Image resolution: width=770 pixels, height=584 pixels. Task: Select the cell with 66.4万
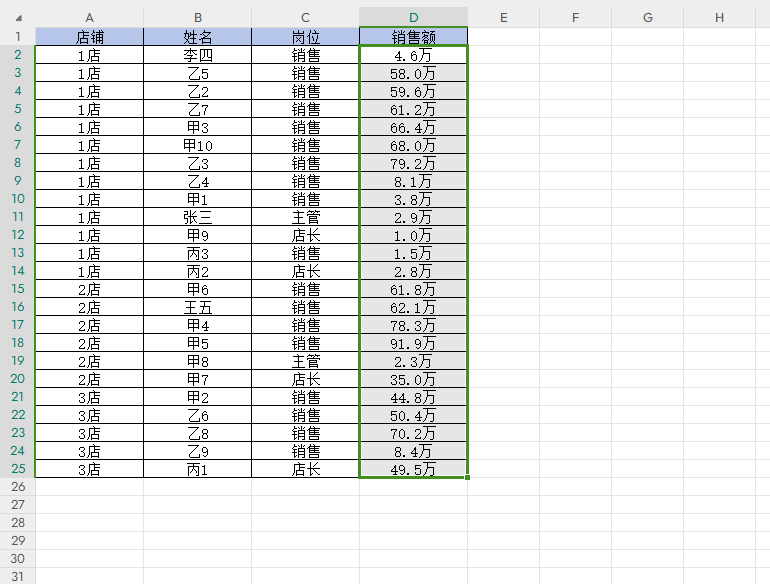click(x=413, y=127)
